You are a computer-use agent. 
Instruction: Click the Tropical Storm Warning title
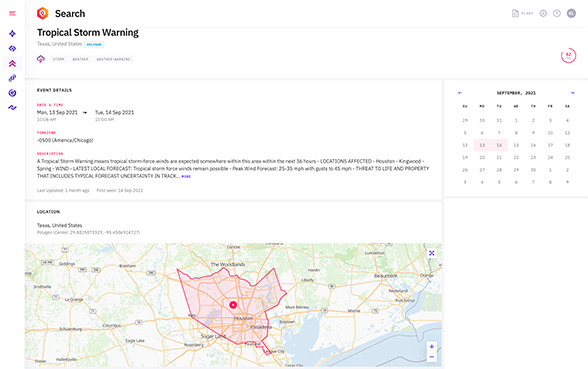coord(88,33)
